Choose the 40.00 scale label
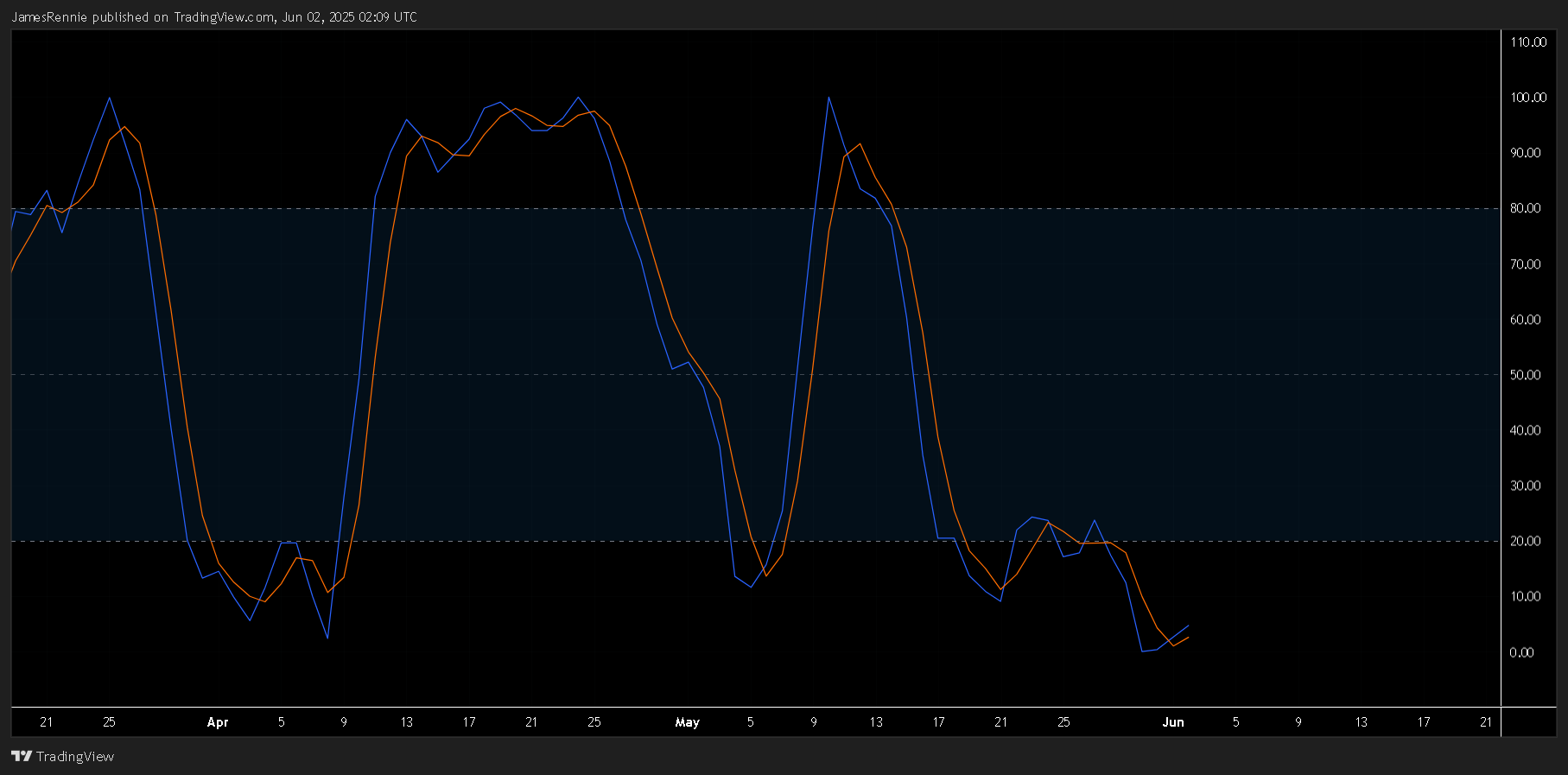The width and height of the screenshot is (1568, 775). [x=1526, y=430]
